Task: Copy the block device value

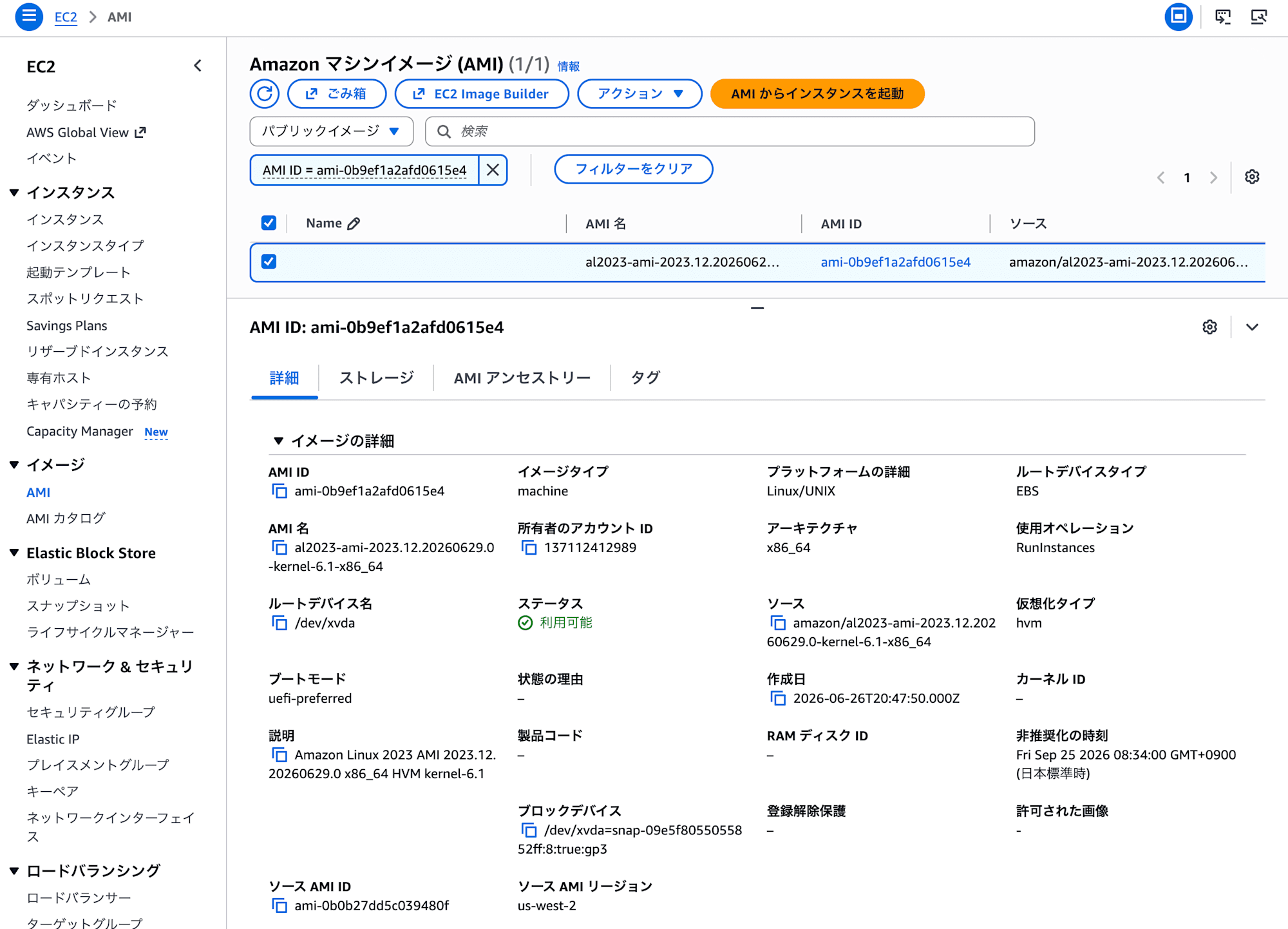Action: pyautogui.click(x=529, y=830)
